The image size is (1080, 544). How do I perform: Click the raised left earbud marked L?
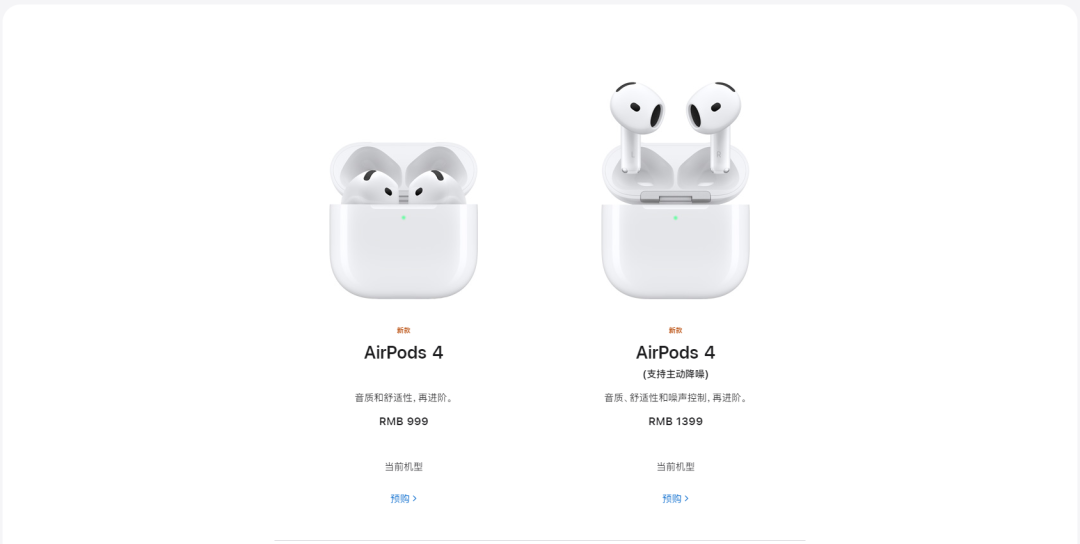click(636, 124)
